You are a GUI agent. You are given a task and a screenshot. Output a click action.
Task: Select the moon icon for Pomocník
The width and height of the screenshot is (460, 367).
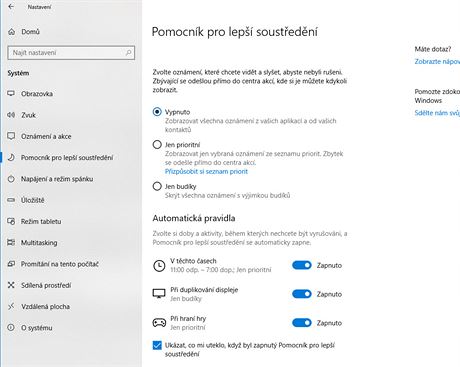pyautogui.click(x=11, y=157)
